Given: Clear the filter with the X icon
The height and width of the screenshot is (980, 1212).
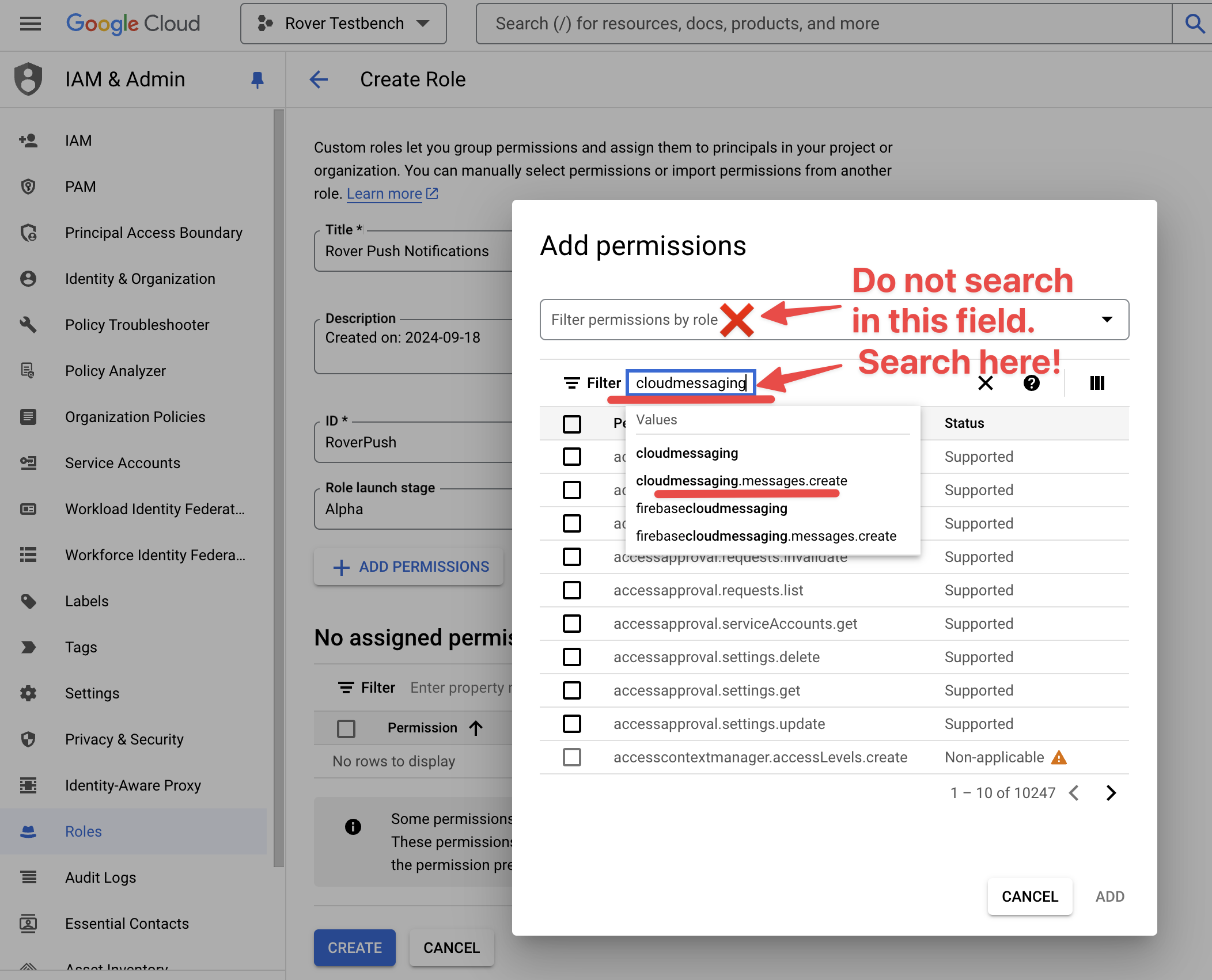Looking at the screenshot, I should [986, 383].
